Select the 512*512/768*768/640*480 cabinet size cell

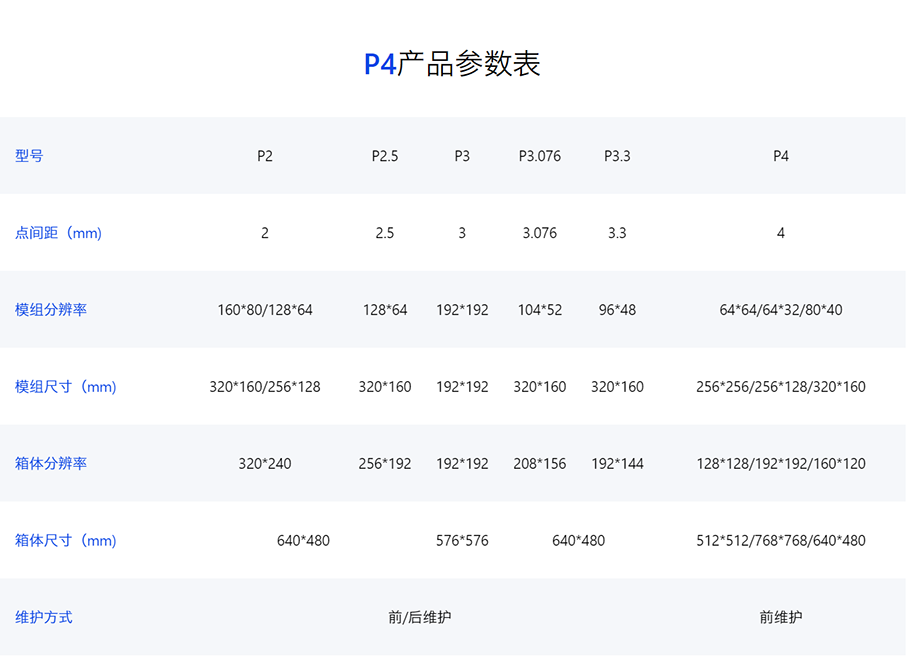point(781,541)
